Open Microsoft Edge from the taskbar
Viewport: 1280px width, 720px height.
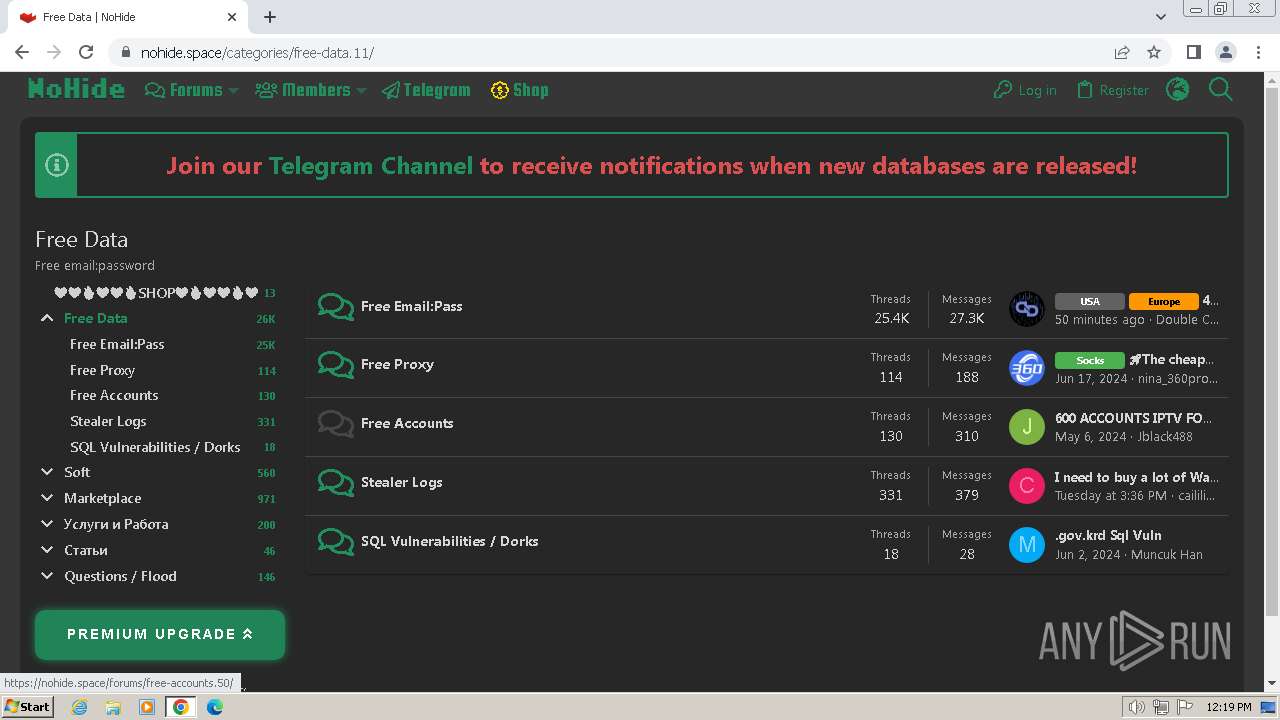(215, 707)
